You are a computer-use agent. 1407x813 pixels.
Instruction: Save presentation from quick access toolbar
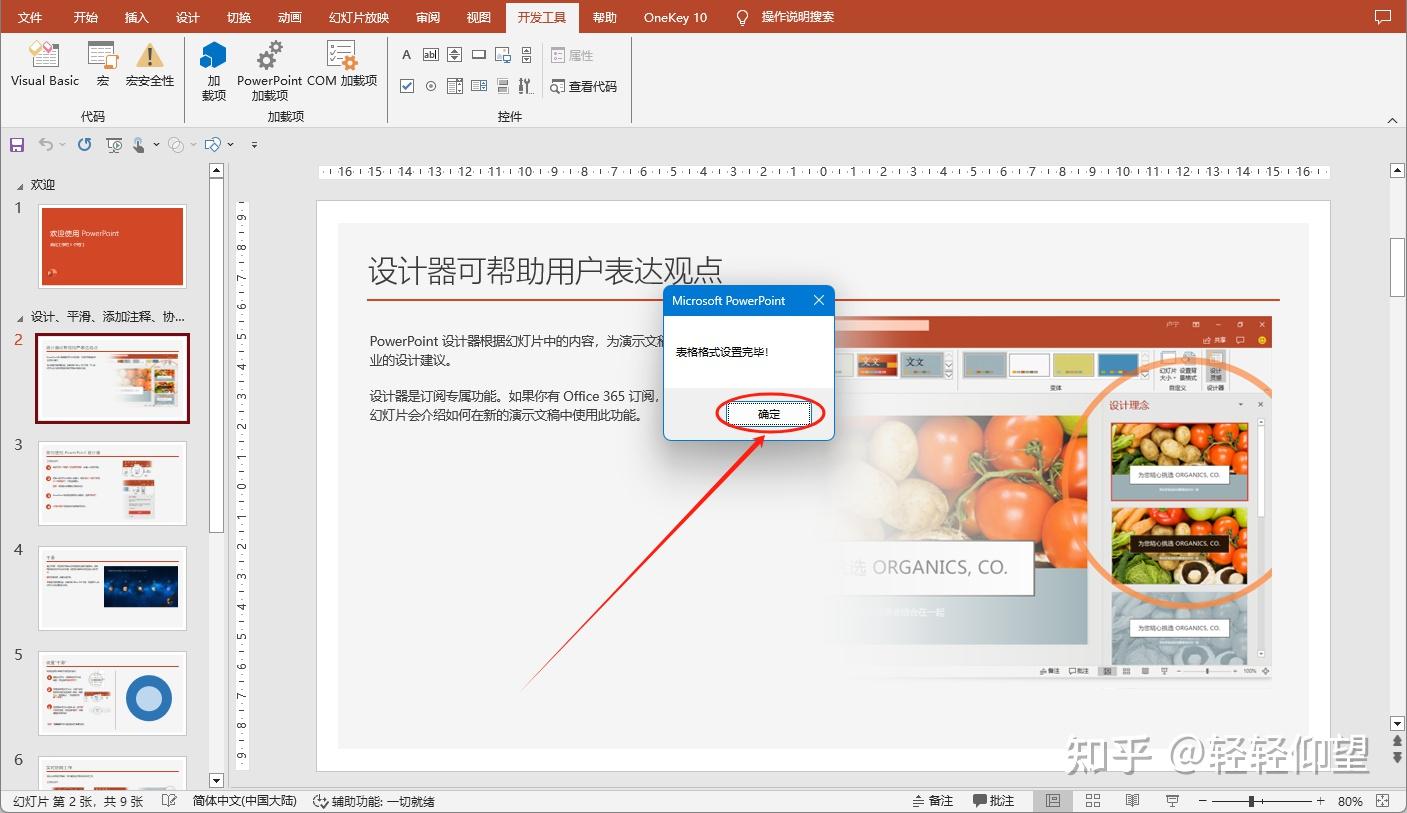[17, 145]
